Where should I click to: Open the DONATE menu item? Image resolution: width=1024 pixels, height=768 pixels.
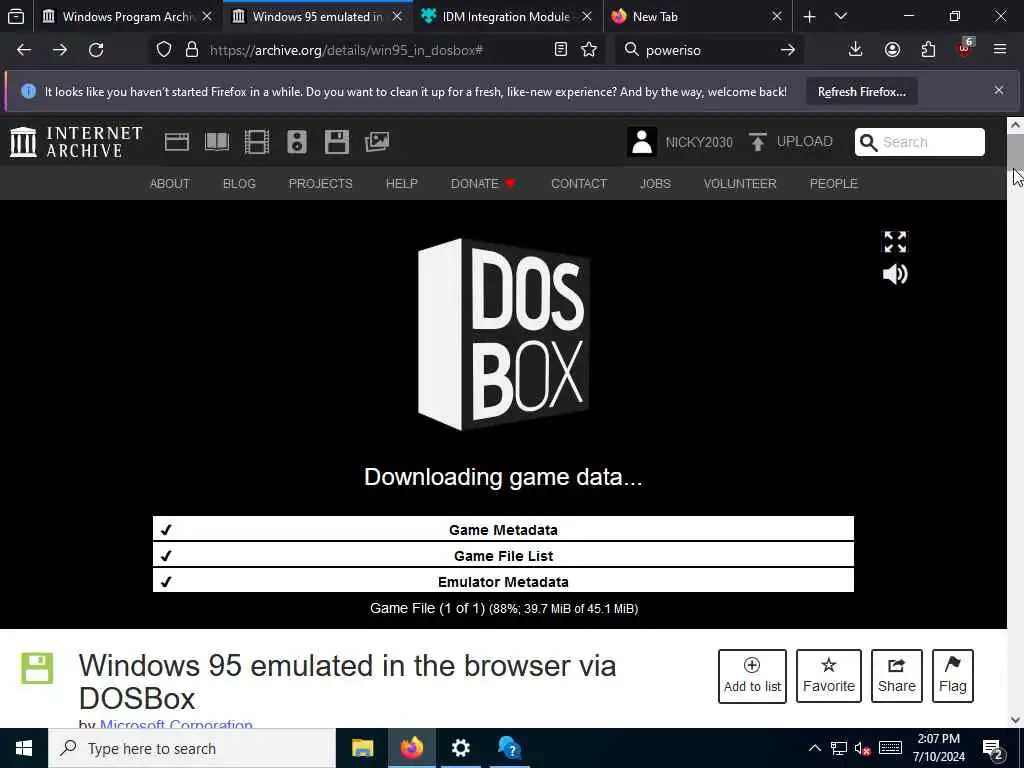point(483,184)
